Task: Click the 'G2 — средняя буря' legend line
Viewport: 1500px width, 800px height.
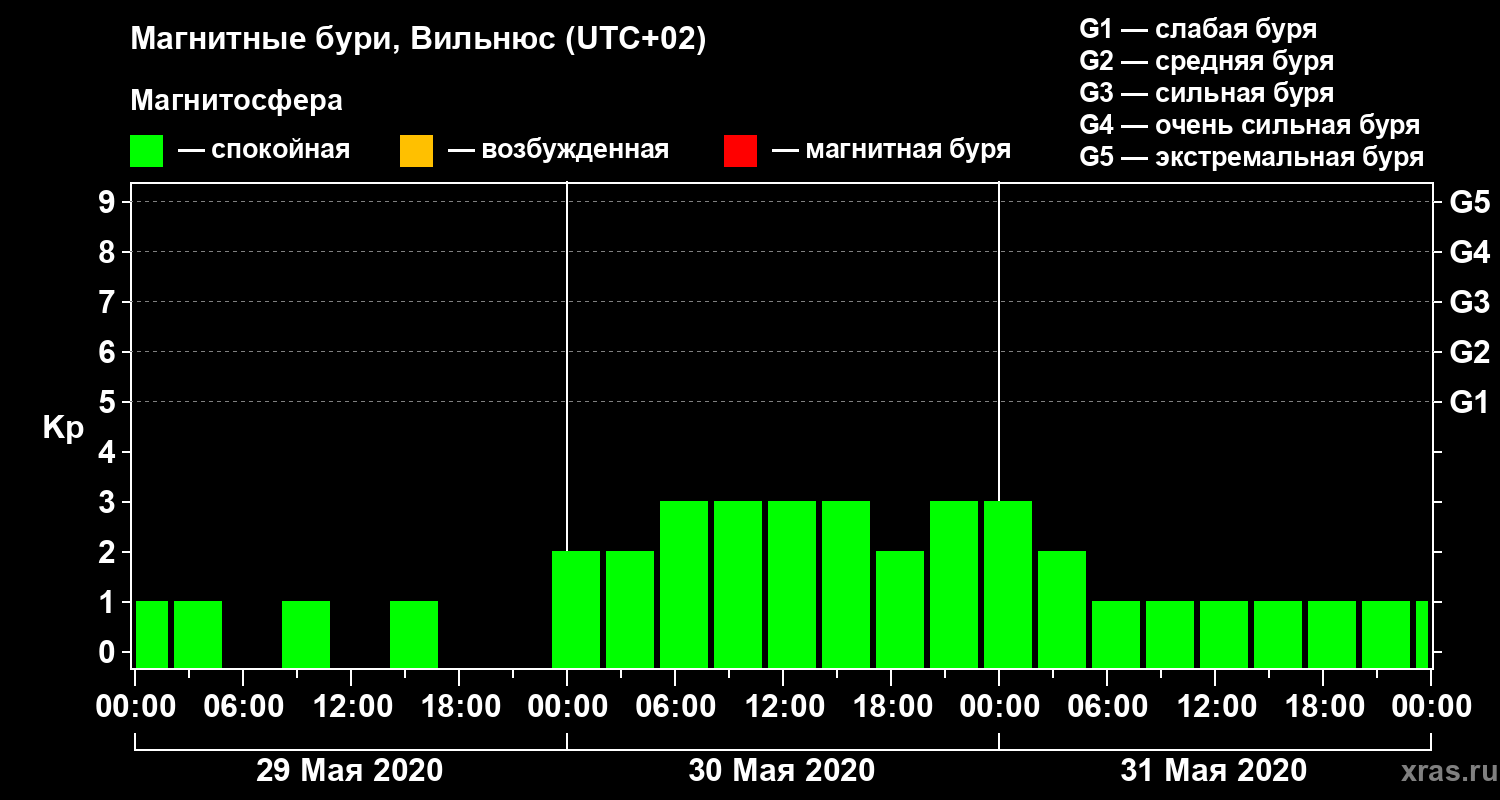Action: (1206, 61)
